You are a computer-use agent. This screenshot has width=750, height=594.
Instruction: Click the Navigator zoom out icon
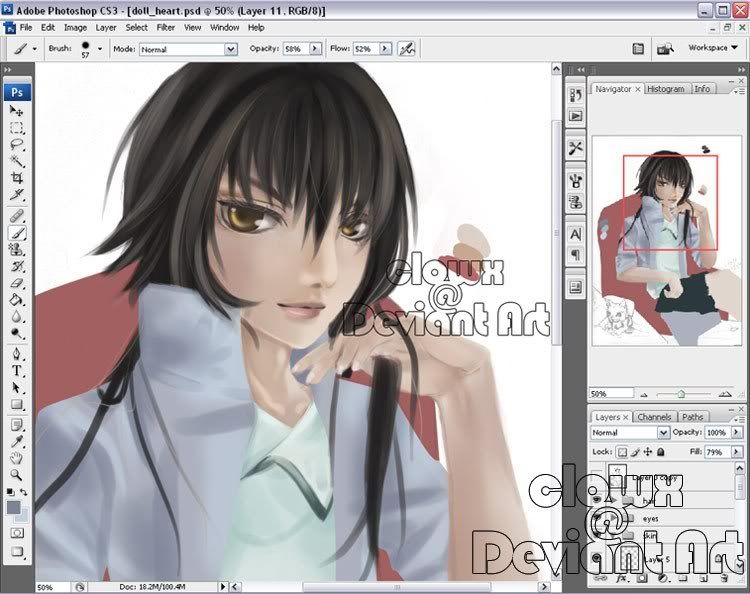[x=644, y=395]
